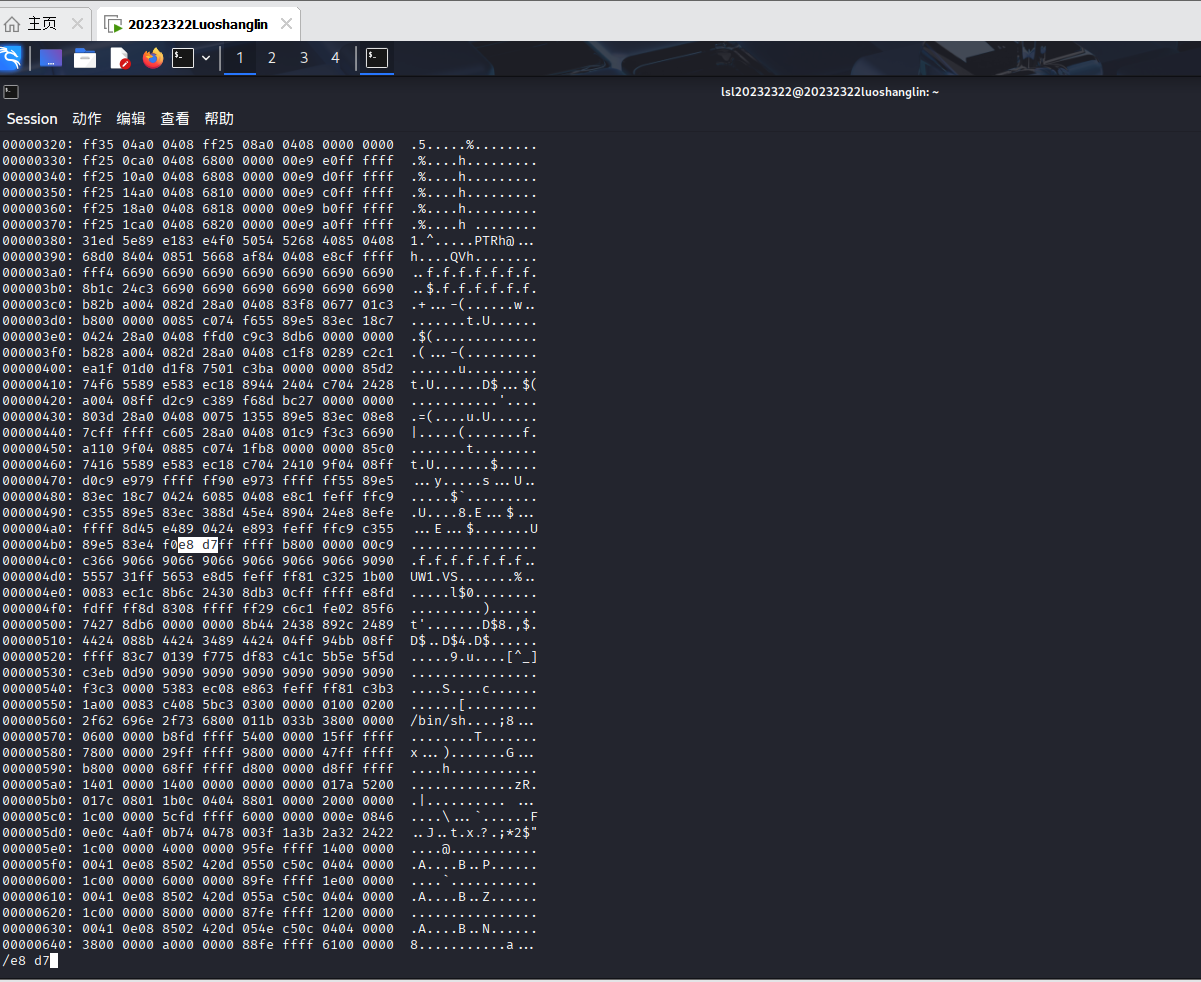
Task: Click the offset 00000320: line
Action: click(x=269, y=145)
